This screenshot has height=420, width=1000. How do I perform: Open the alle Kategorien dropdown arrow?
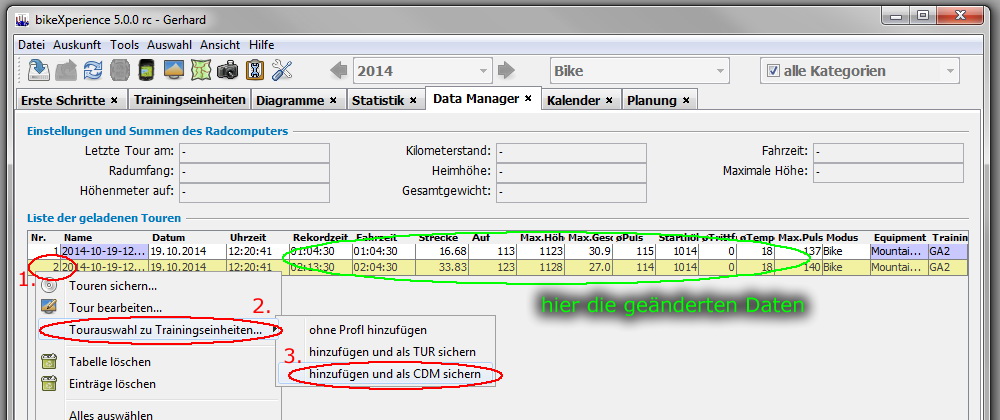click(x=950, y=71)
